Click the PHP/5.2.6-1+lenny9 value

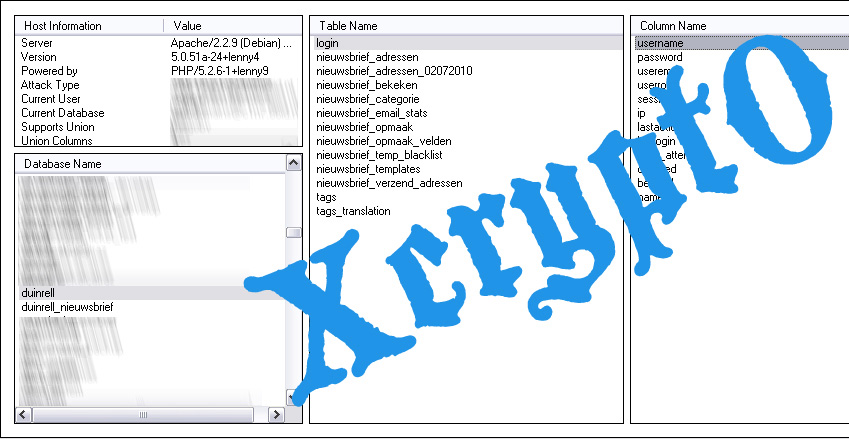coord(220,71)
